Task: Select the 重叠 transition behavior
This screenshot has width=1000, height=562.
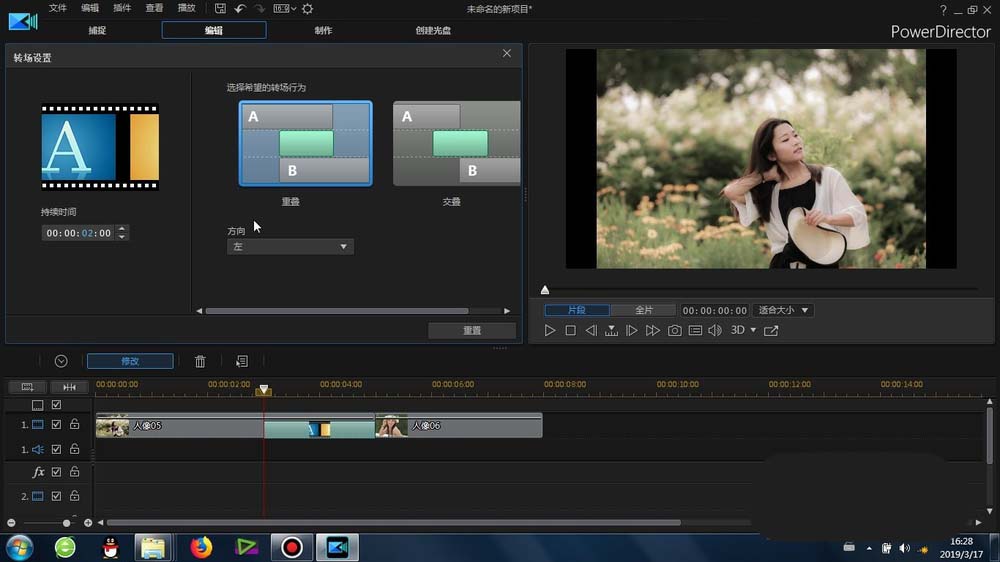Action: click(305, 144)
